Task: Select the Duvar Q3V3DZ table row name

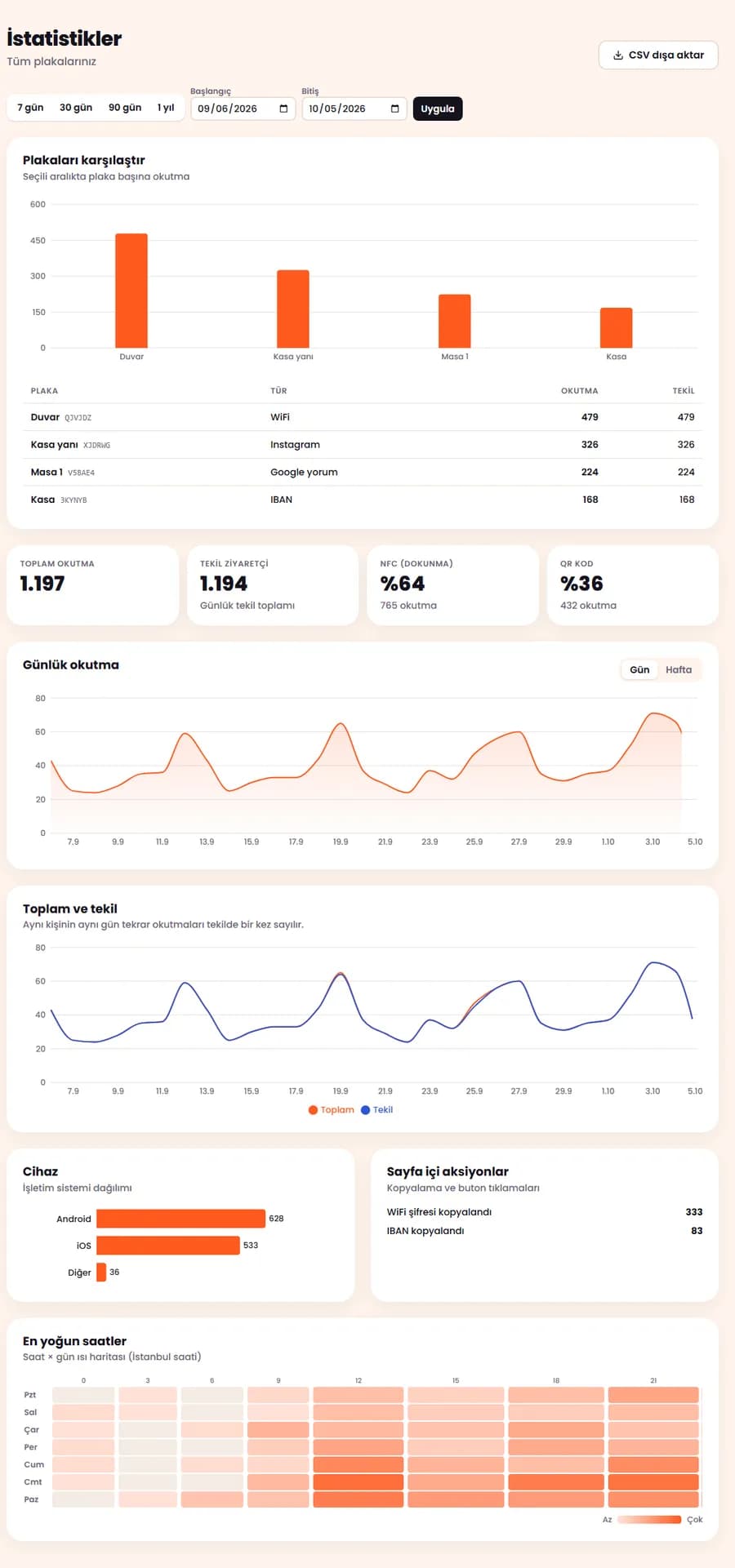Action: coord(61,417)
